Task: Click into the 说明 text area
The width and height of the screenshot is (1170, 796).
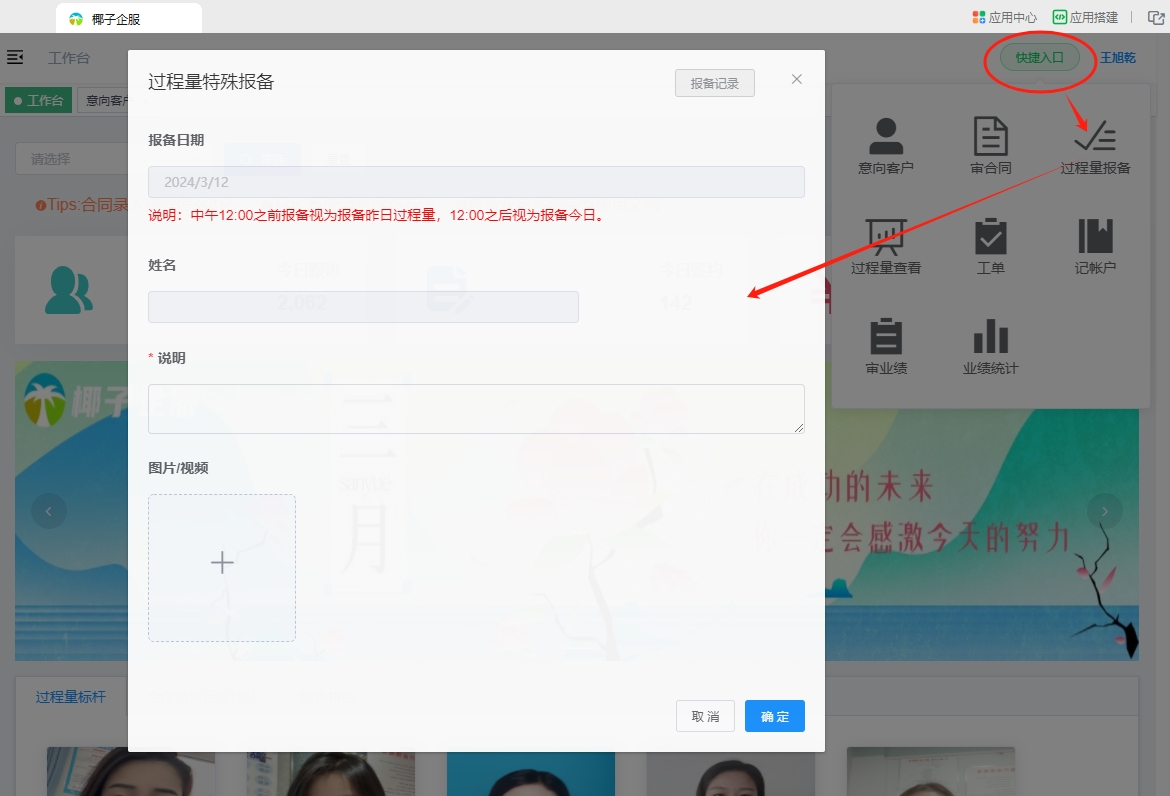Action: [476, 409]
